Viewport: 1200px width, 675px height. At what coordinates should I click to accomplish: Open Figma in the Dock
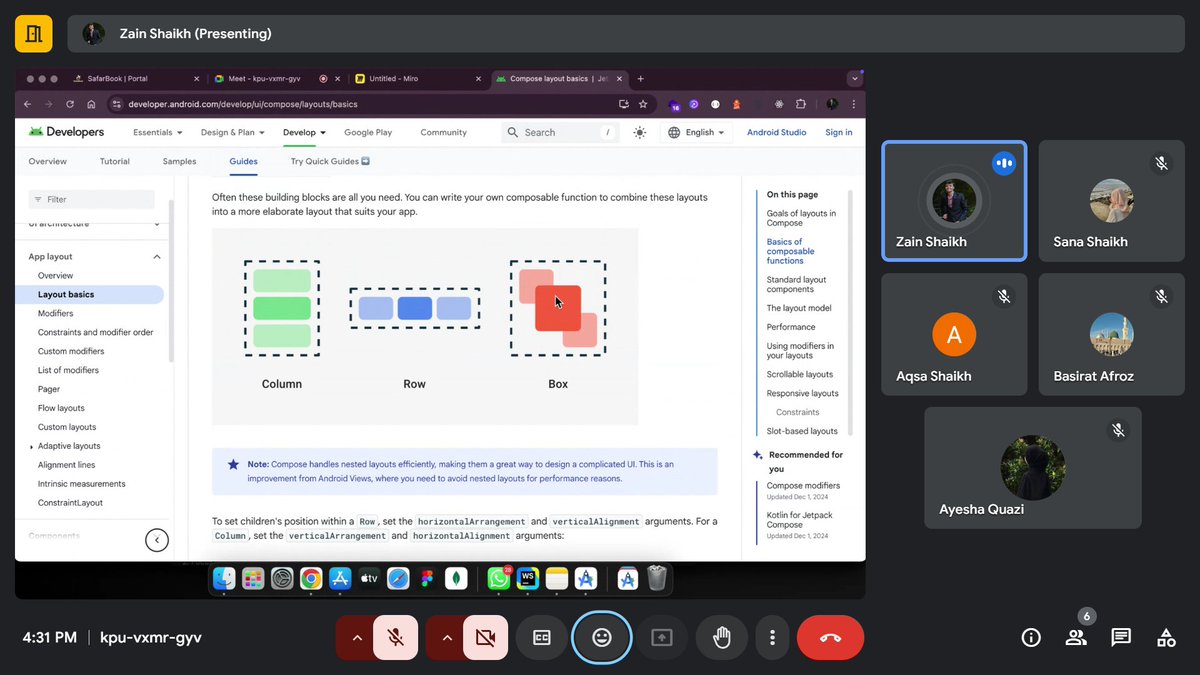pyautogui.click(x=427, y=578)
